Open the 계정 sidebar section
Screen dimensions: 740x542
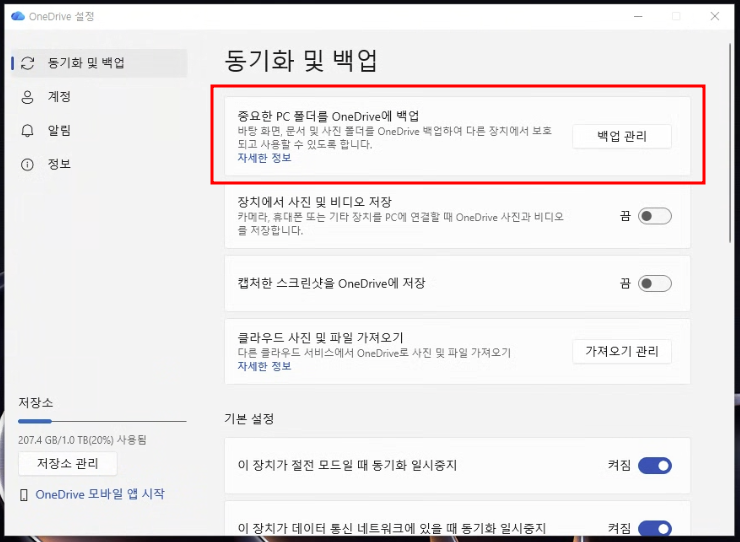click(99, 97)
